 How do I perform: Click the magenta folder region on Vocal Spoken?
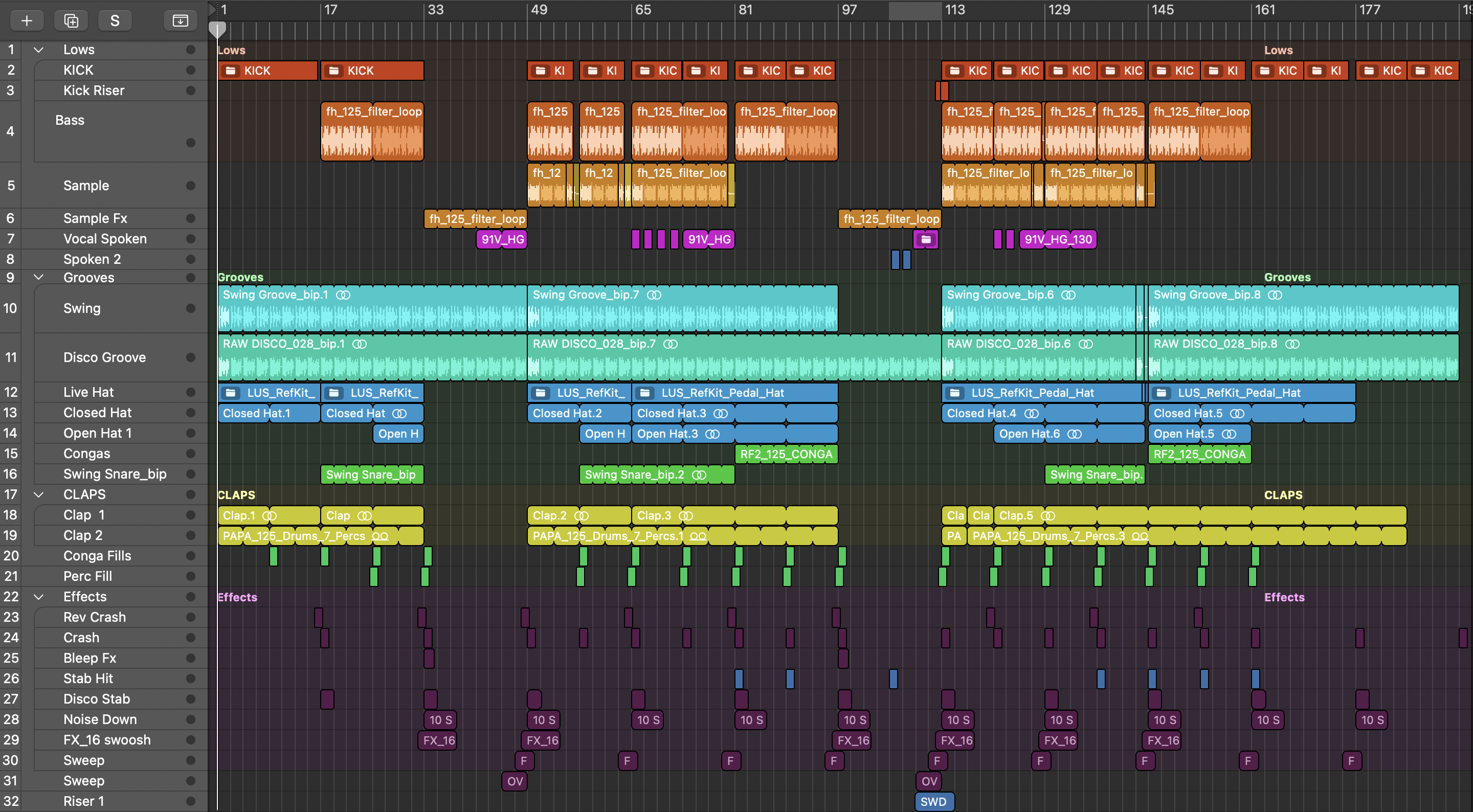(925, 239)
